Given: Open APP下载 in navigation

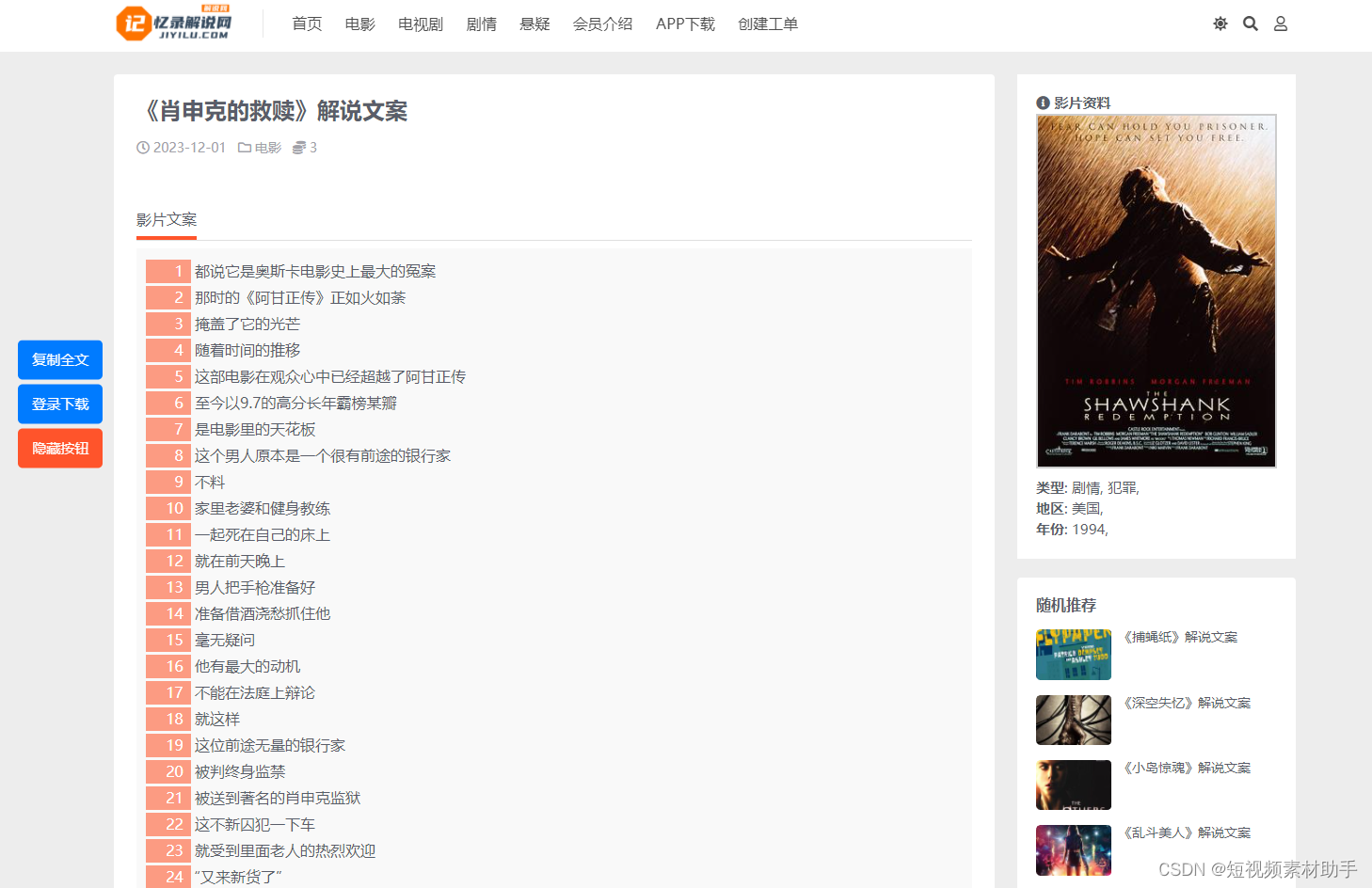Looking at the screenshot, I should tap(686, 24).
